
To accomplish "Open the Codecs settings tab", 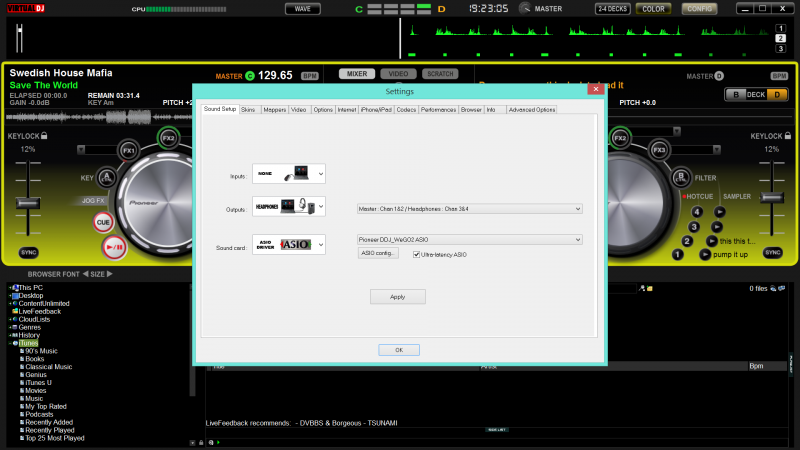I will pyautogui.click(x=406, y=110).
